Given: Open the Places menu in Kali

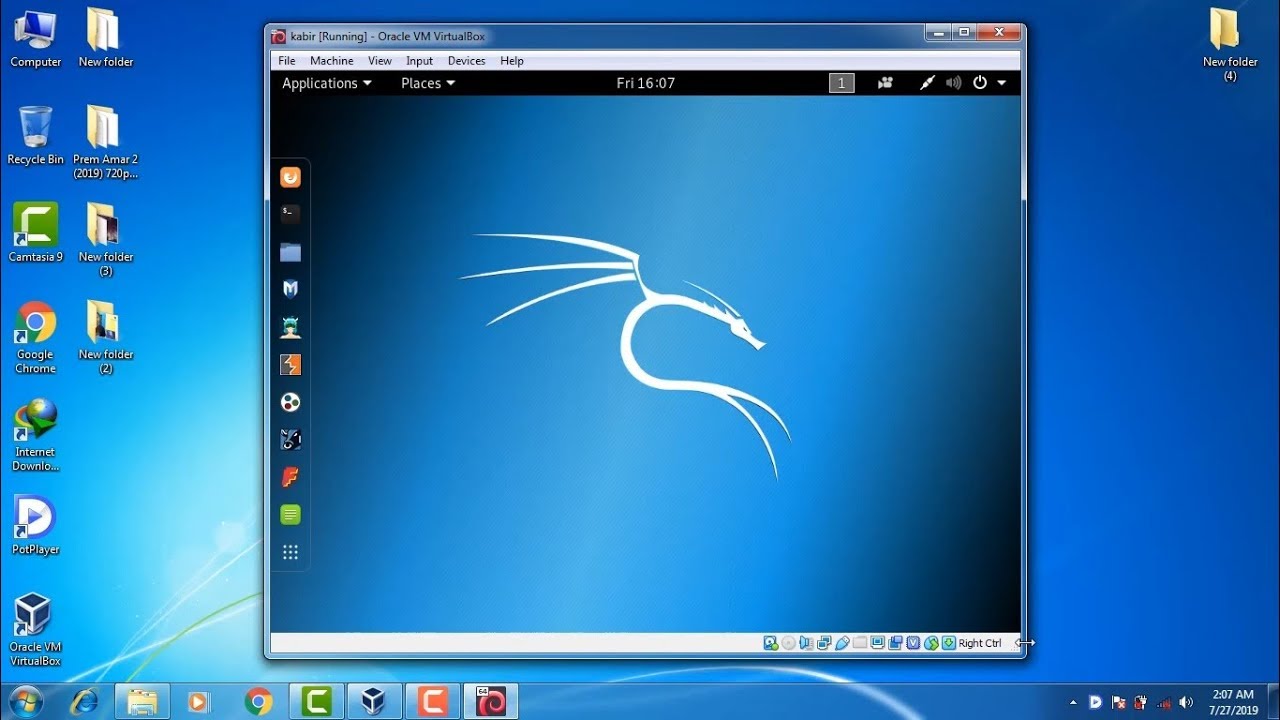Looking at the screenshot, I should 428,83.
